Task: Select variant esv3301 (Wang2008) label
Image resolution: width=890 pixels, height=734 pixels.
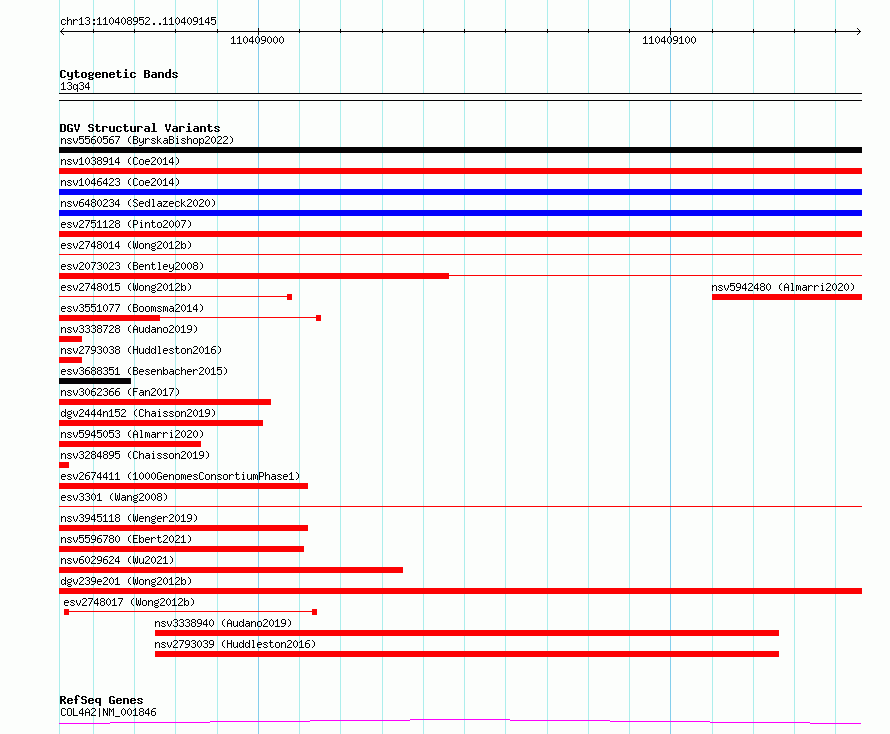Action: (114, 497)
